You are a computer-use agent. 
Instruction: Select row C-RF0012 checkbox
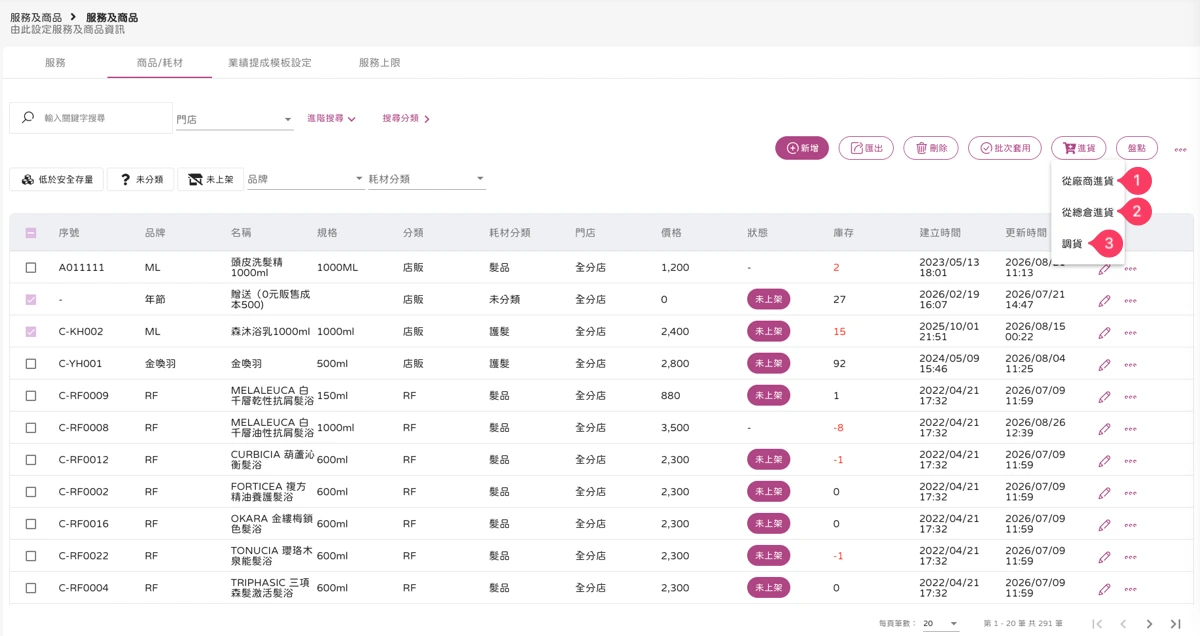coord(31,460)
